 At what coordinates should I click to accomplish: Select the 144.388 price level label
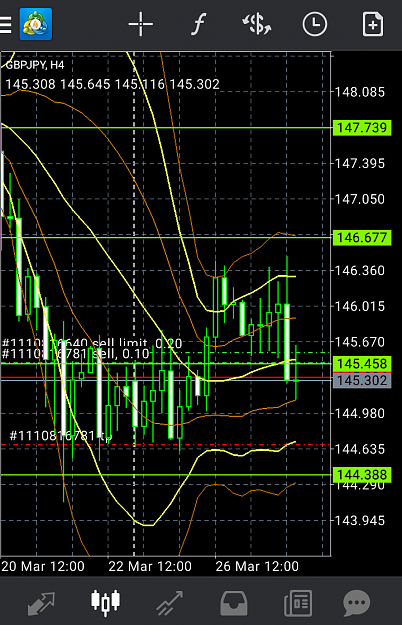click(x=362, y=475)
